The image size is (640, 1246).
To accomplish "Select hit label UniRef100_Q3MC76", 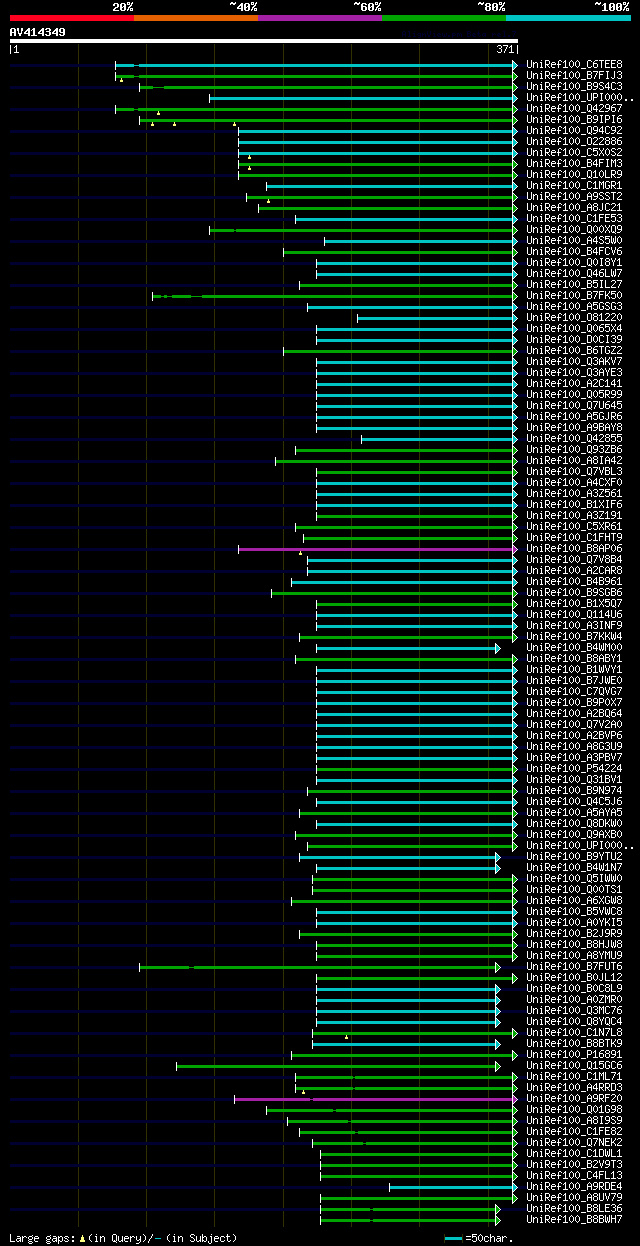I will coord(574,1010).
